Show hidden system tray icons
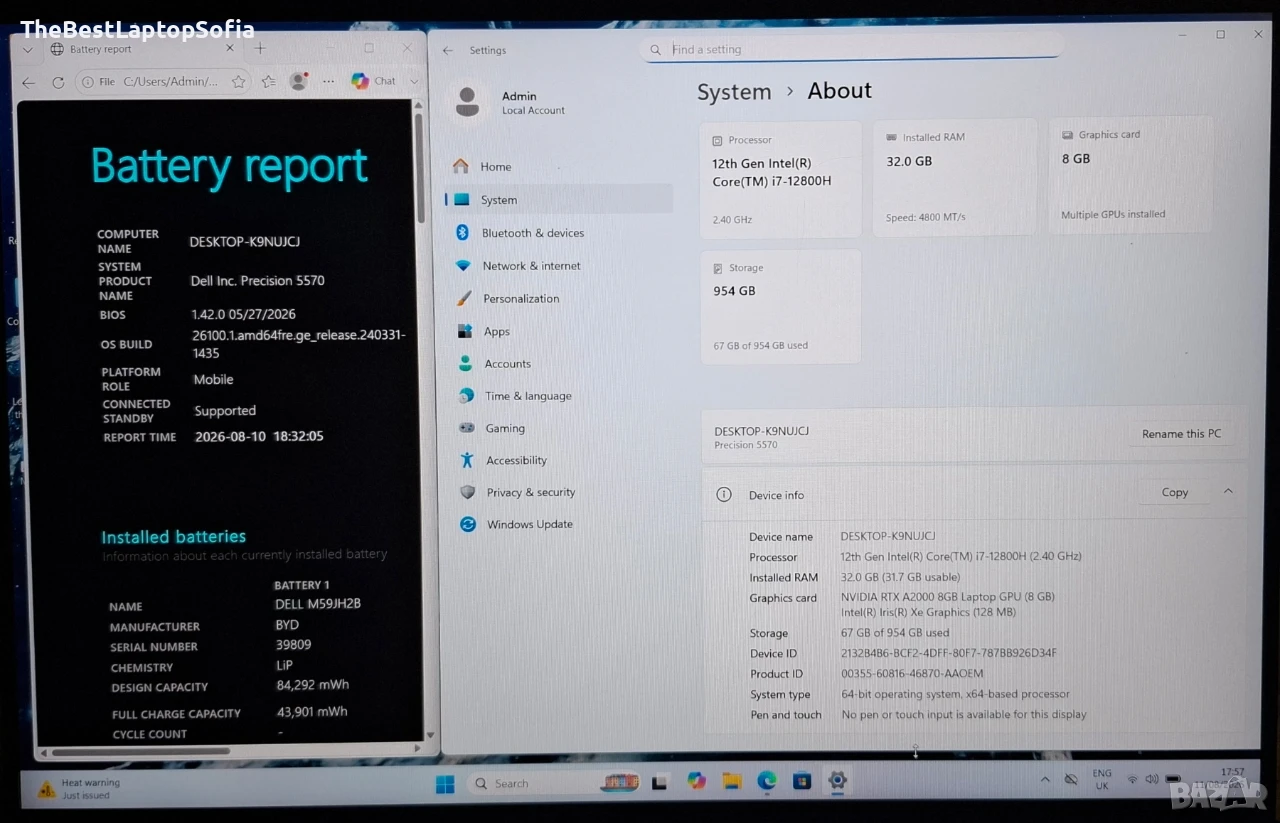Viewport: 1280px width, 823px height. (1045, 779)
